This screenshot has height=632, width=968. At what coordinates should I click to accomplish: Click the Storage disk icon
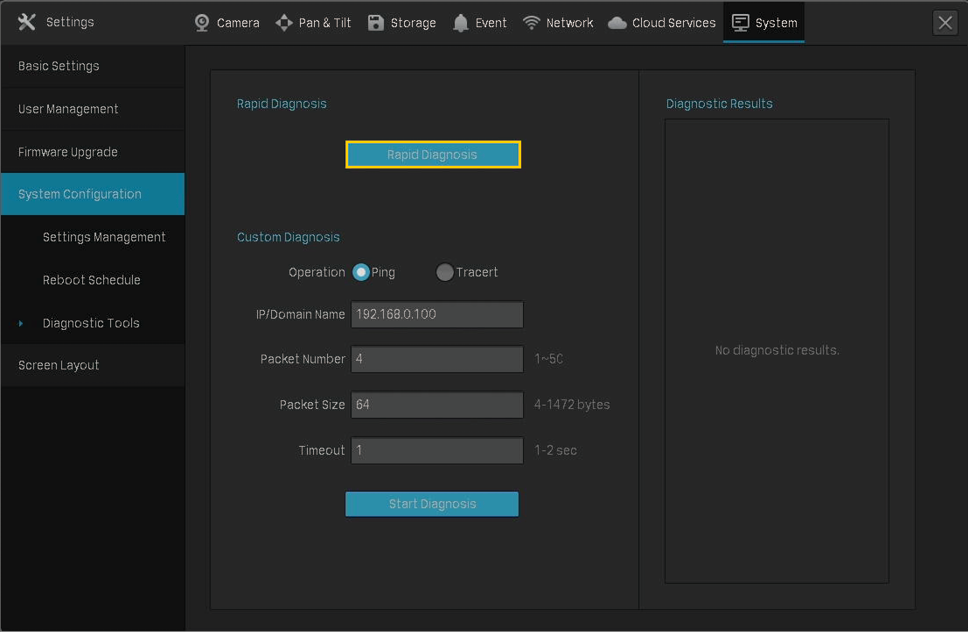click(x=376, y=23)
